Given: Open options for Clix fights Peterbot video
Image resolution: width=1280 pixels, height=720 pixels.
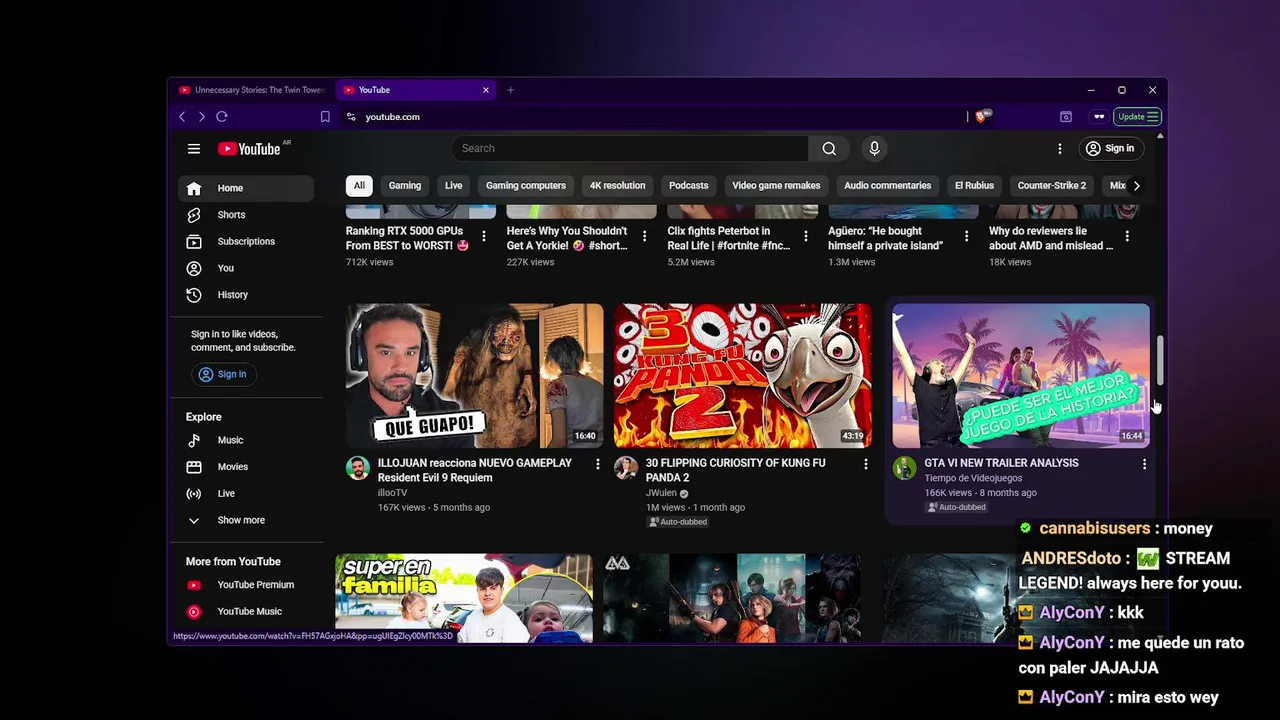Looking at the screenshot, I should click(805, 237).
